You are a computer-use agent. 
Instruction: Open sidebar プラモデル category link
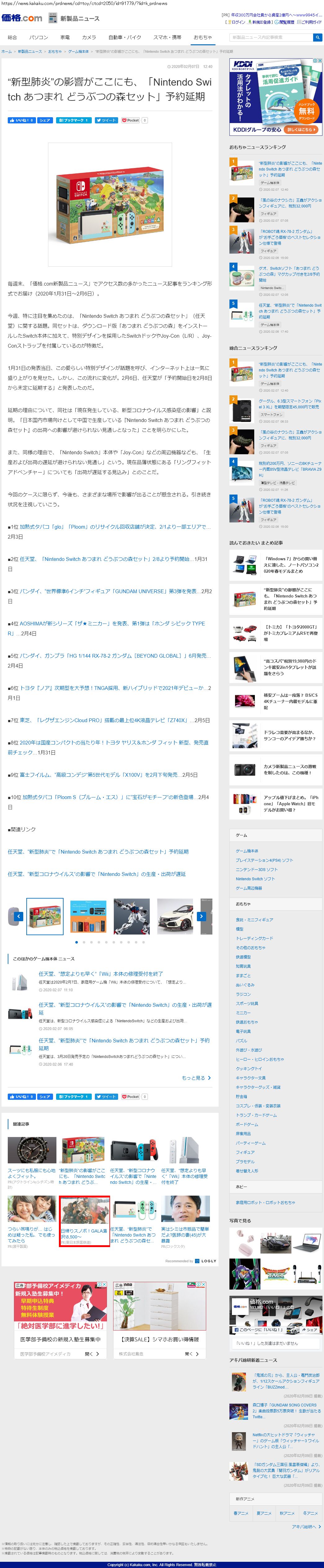click(x=245, y=1162)
